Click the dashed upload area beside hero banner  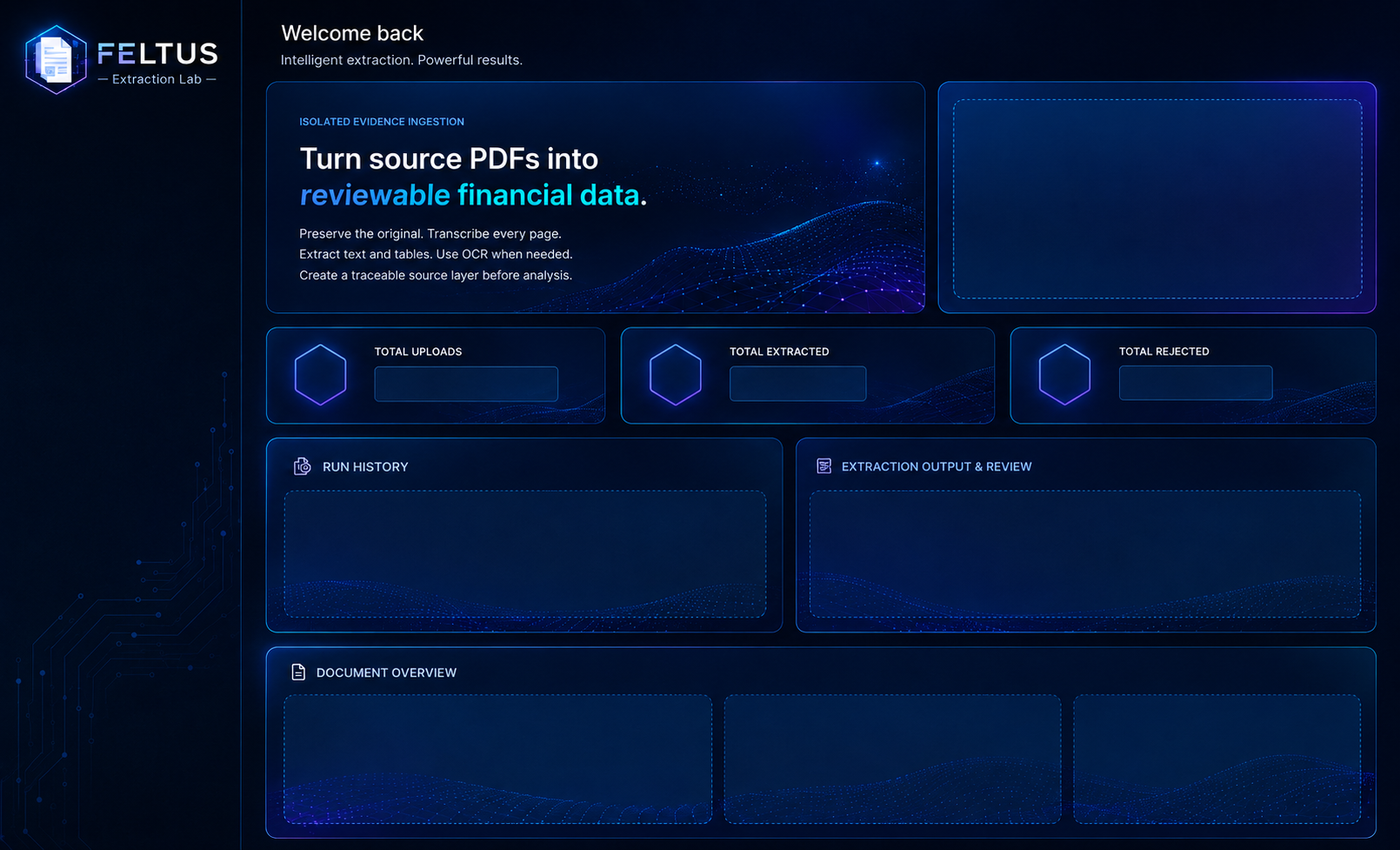(x=1157, y=198)
